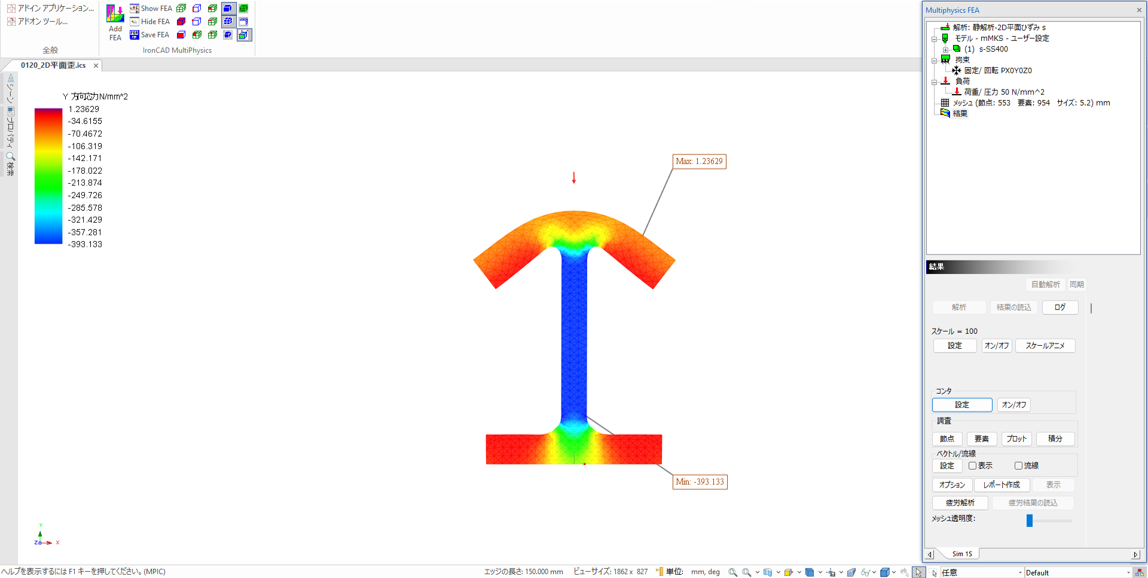Image resolution: width=1148 pixels, height=578 pixels.
Task: Click Hide FEA in the ribbon
Action: [154, 21]
